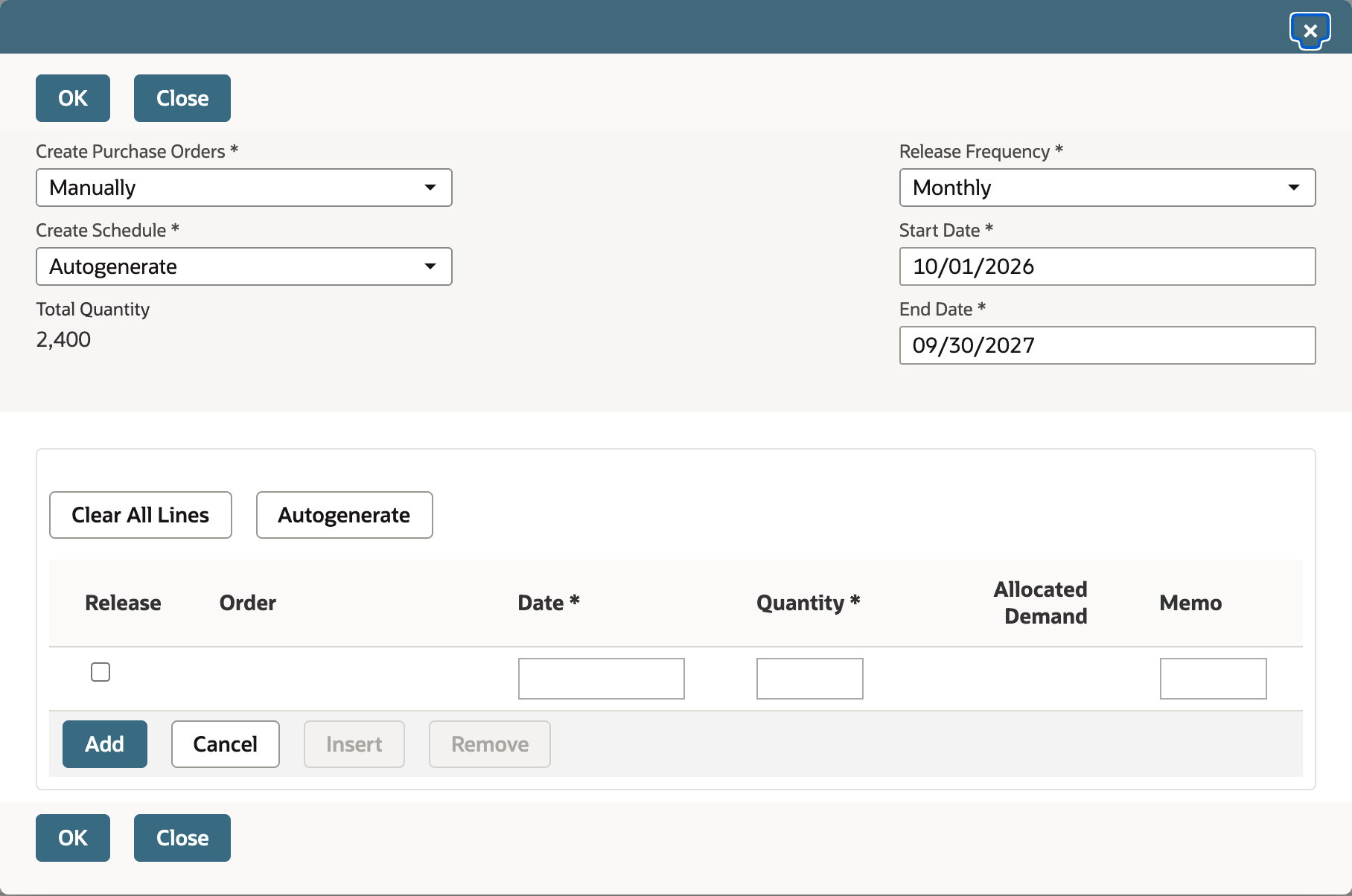
Task: Cancel the line edit
Action: pyautogui.click(x=226, y=744)
